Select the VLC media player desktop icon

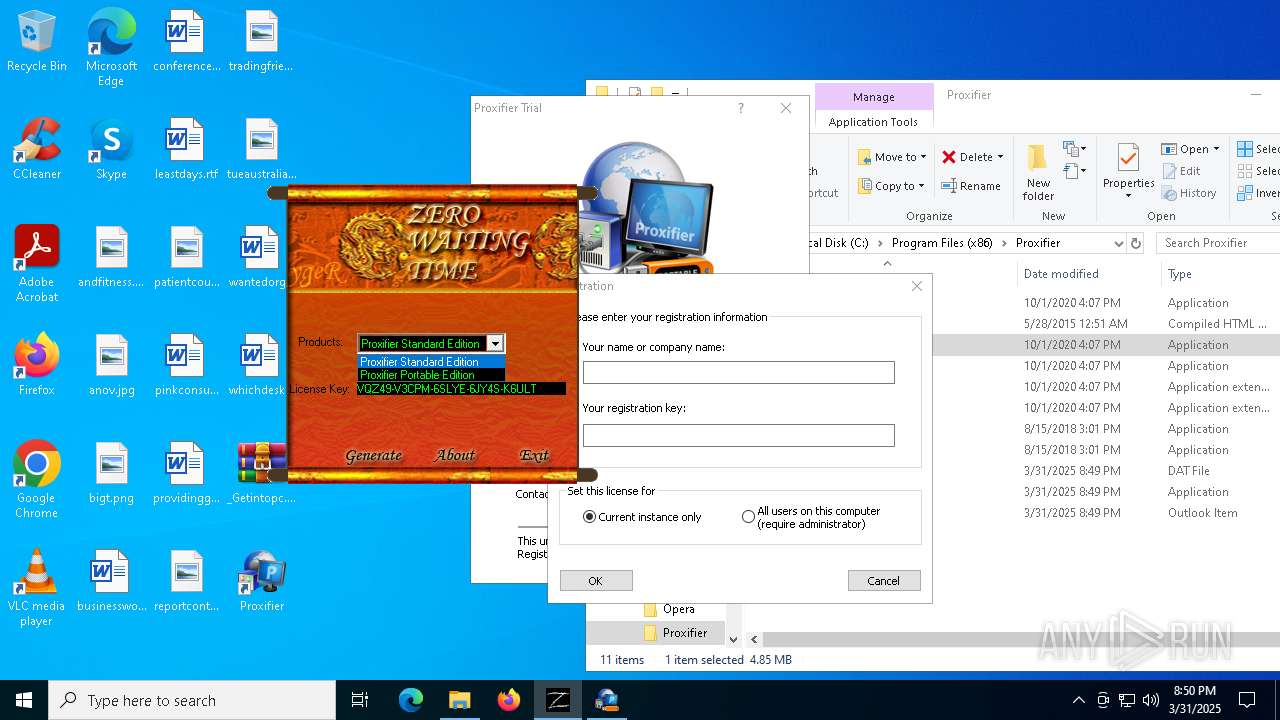click(x=37, y=588)
